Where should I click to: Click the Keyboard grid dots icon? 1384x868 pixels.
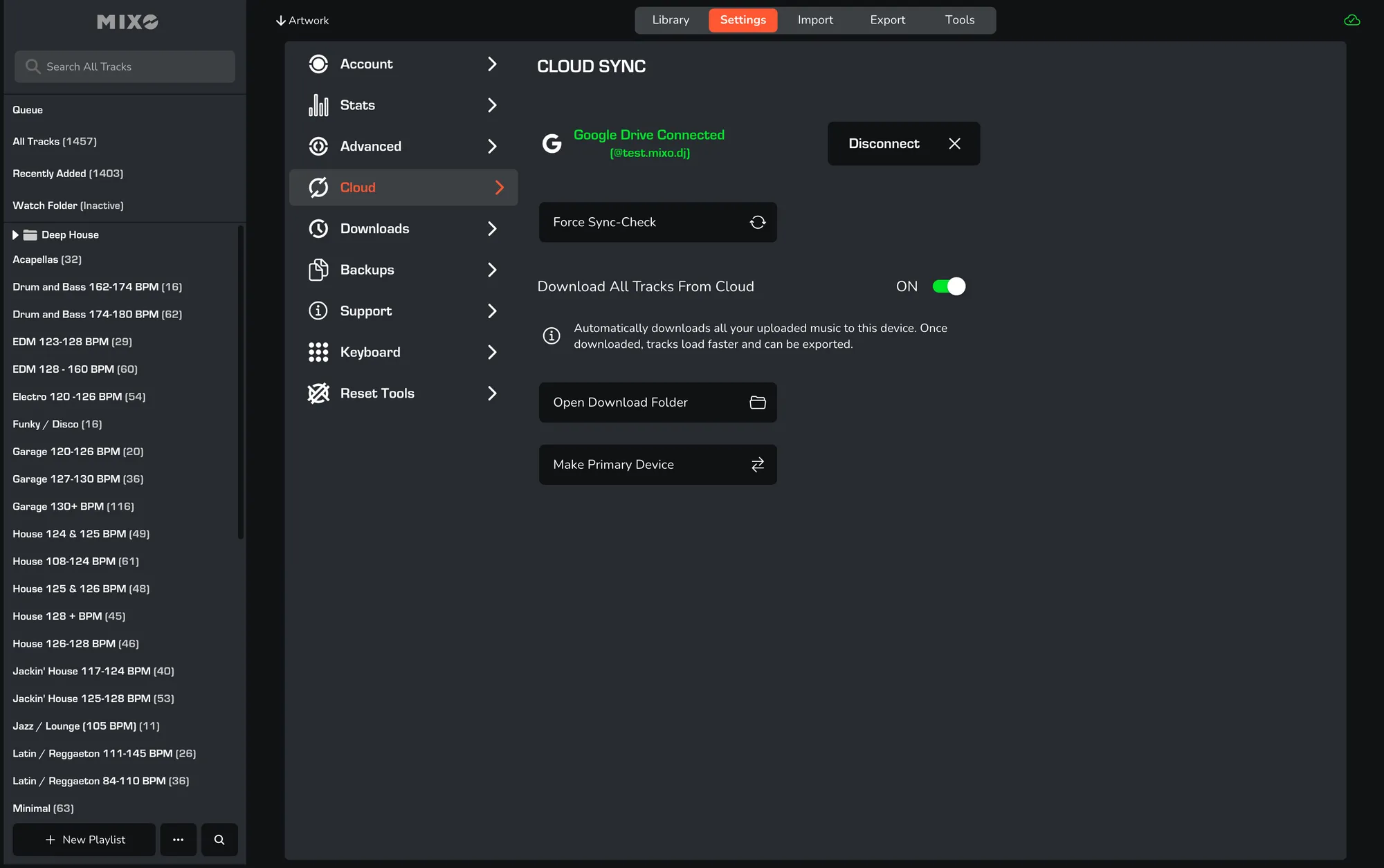coord(318,352)
